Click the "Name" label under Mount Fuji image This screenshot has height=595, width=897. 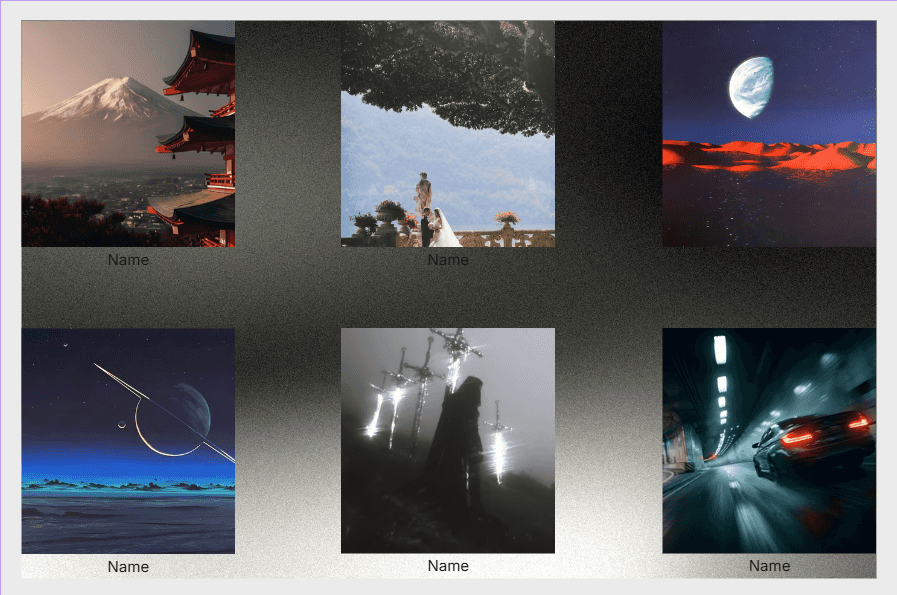(x=128, y=260)
